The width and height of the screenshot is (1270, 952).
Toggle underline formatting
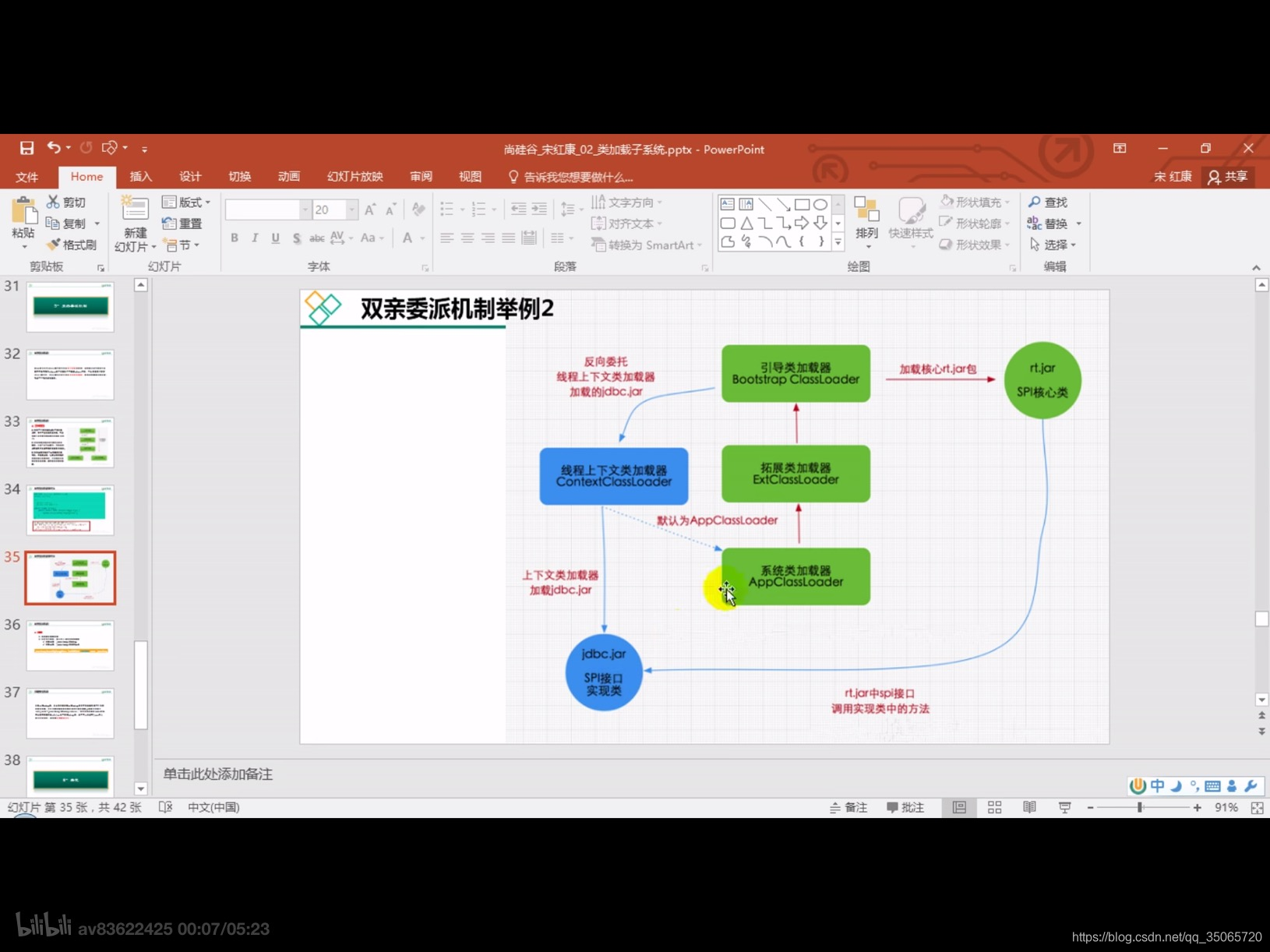[x=275, y=238]
